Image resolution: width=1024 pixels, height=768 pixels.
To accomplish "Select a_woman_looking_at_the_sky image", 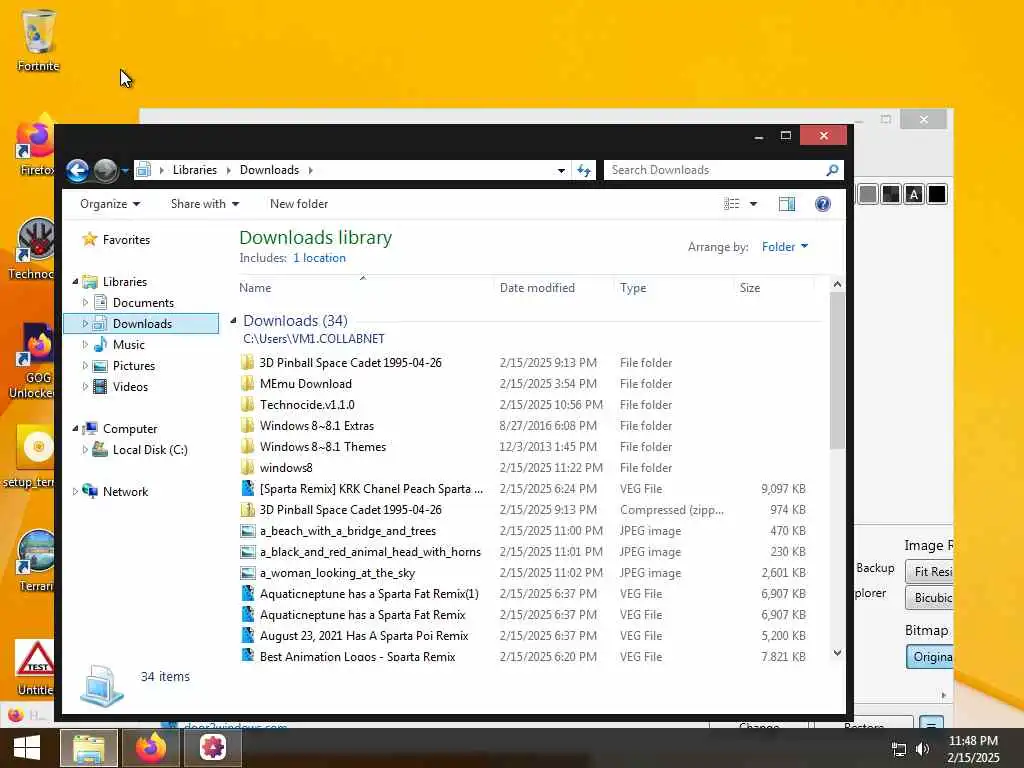I will [x=337, y=573].
